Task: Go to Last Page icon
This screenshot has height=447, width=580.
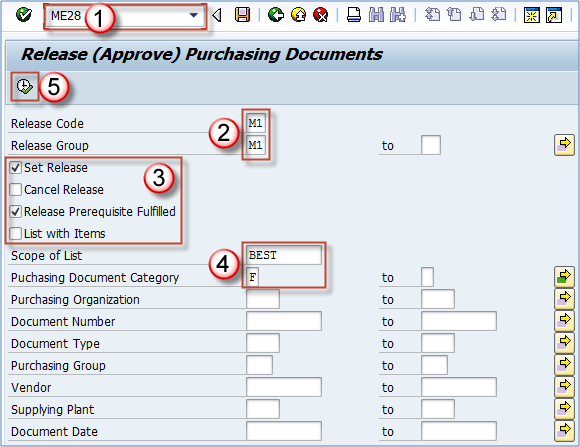Action: [x=499, y=15]
